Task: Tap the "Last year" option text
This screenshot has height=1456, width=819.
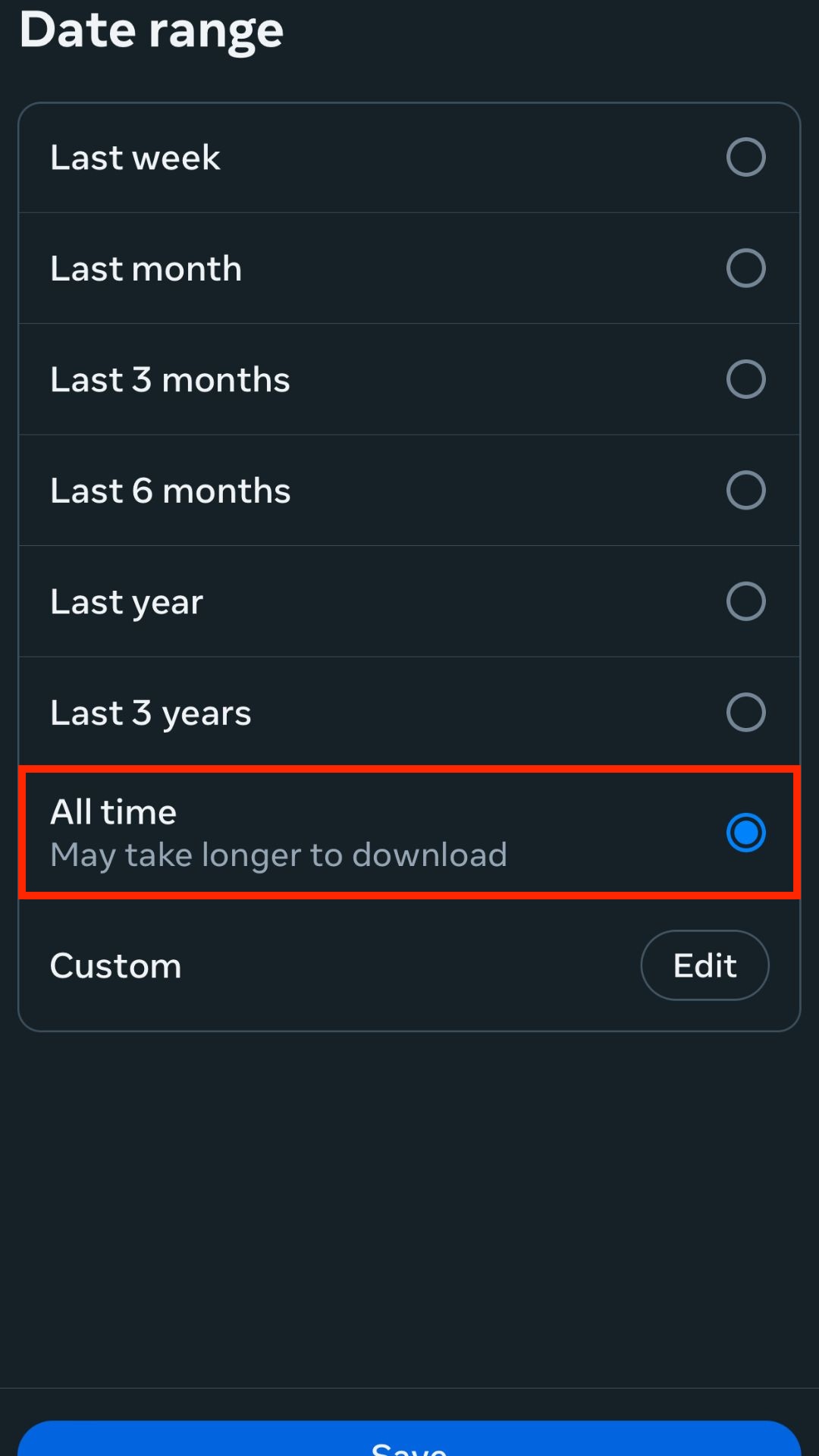Action: pyautogui.click(x=127, y=602)
